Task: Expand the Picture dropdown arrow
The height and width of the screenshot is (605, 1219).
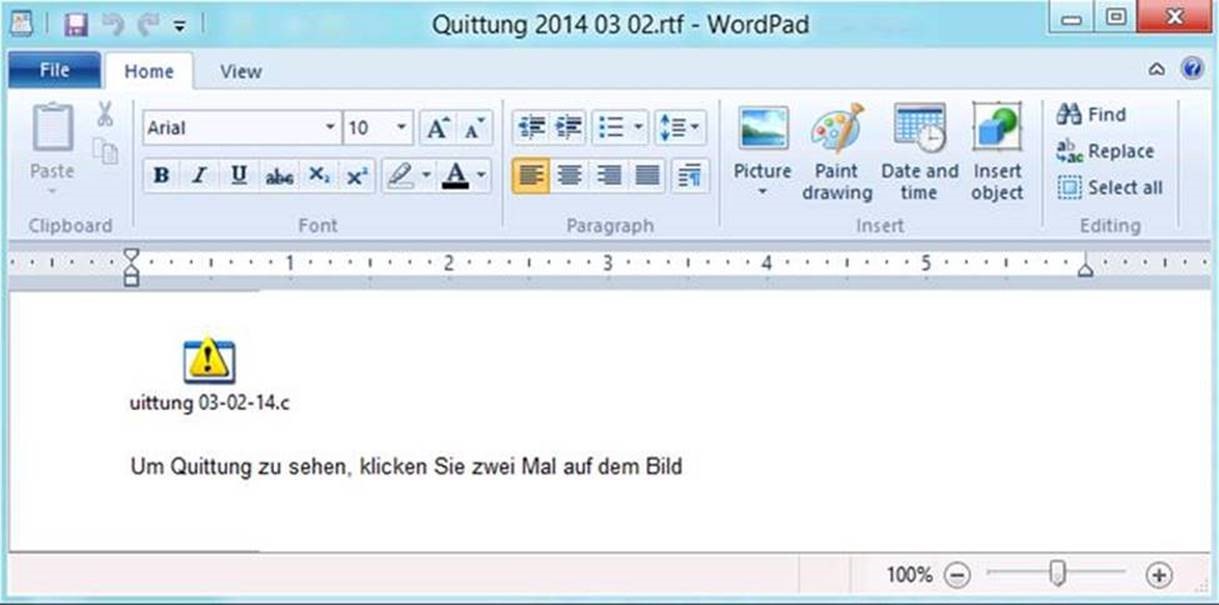Action: 763,191
